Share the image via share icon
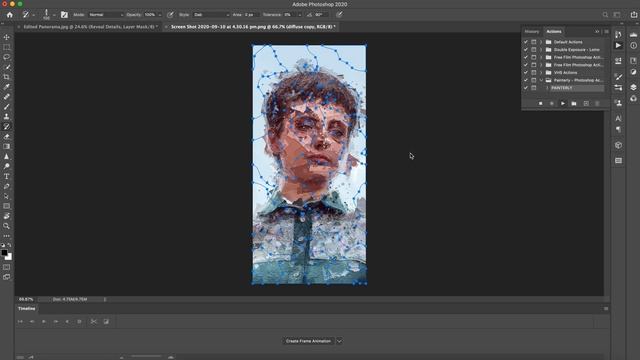 [x=634, y=14]
